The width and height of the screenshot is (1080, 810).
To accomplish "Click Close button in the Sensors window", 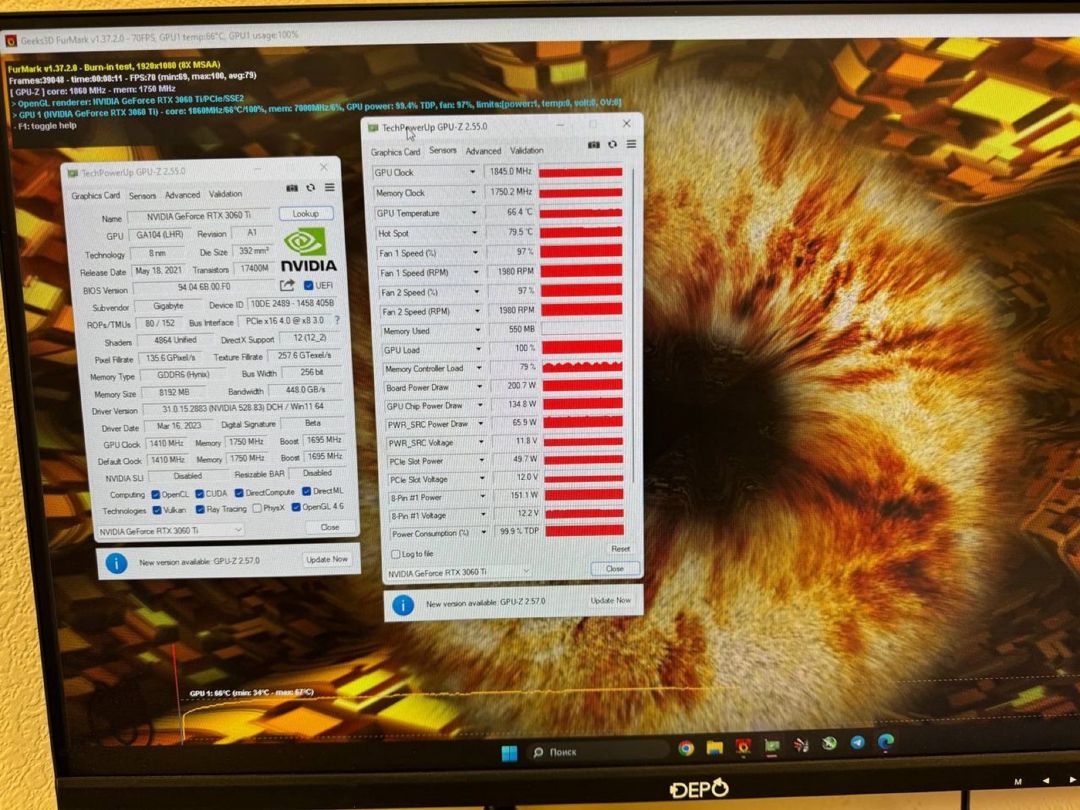I will pyautogui.click(x=615, y=569).
